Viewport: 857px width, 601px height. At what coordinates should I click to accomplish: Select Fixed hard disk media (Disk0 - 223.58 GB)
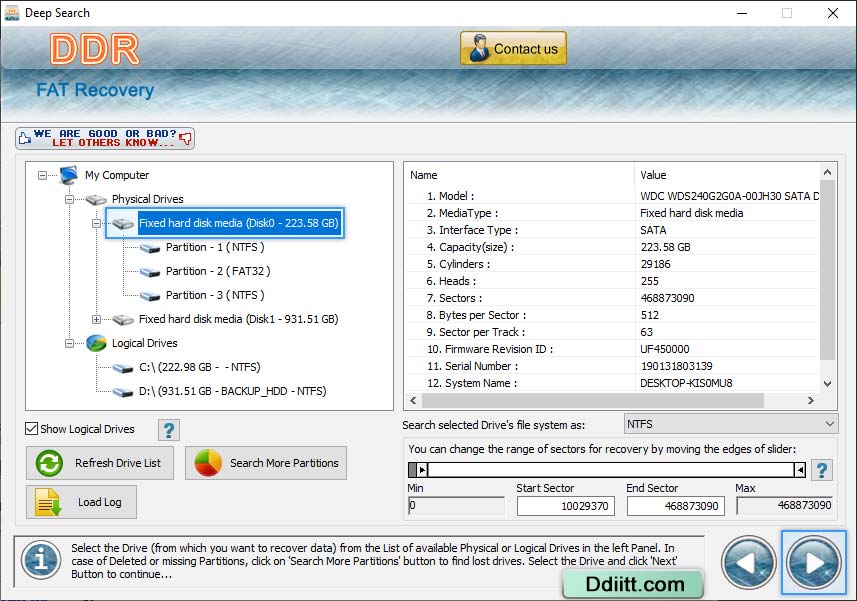tap(239, 223)
